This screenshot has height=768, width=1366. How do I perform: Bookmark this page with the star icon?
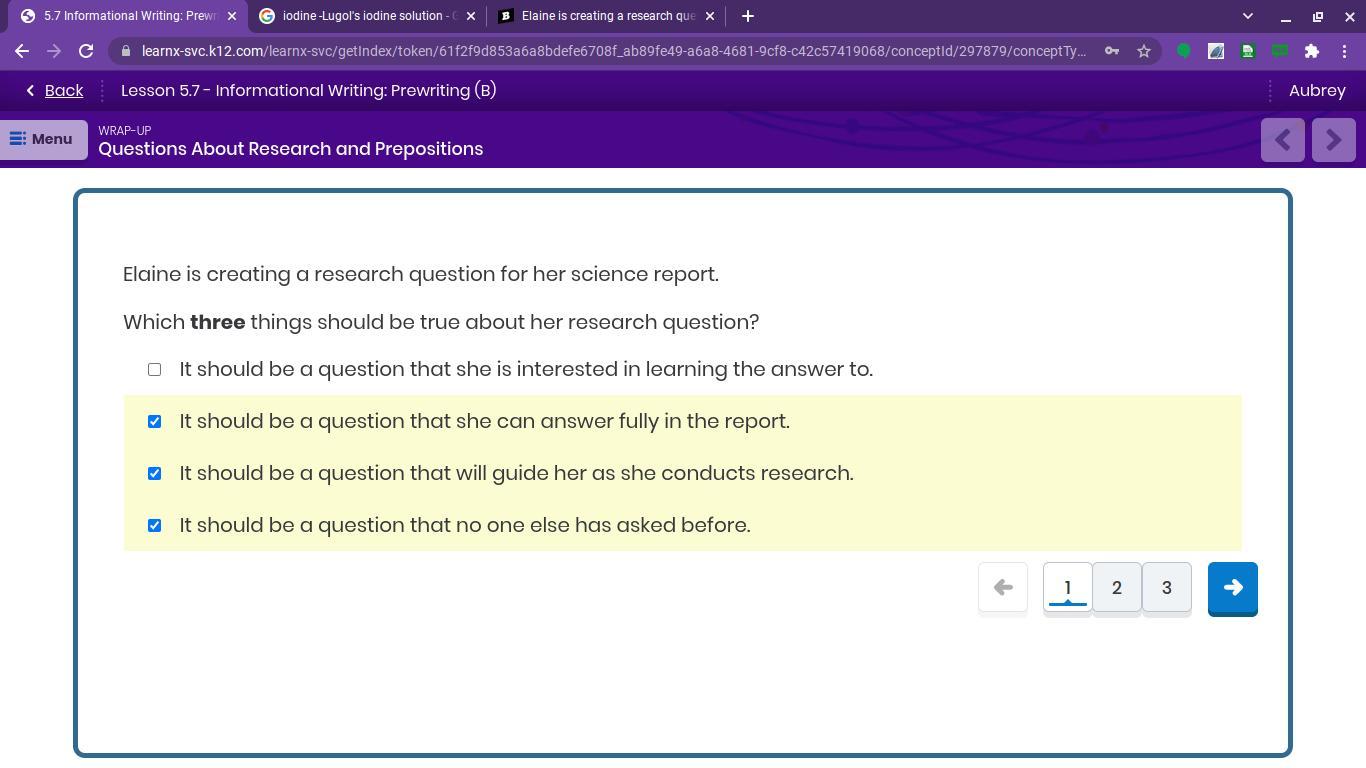[1144, 51]
